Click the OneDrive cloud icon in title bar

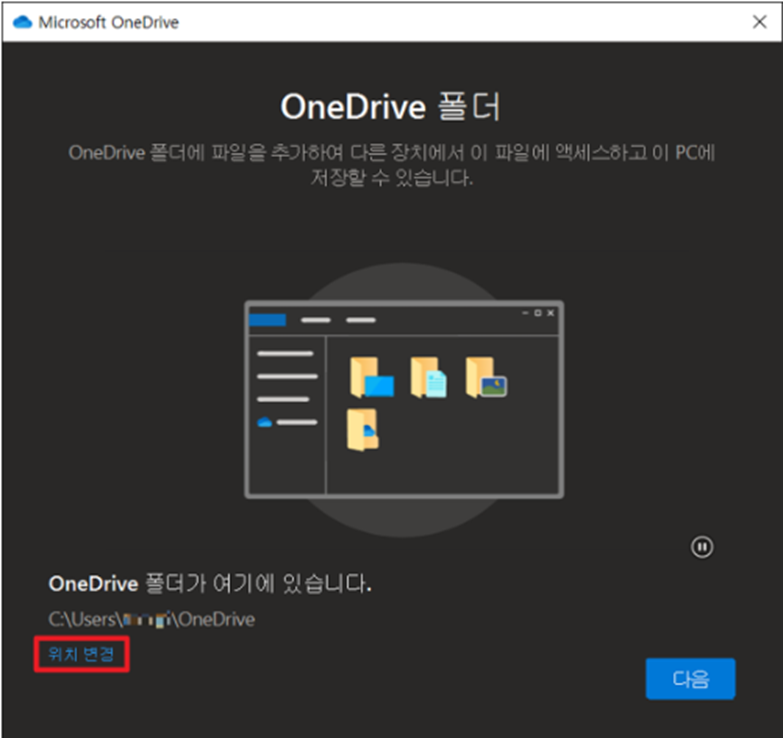click(22, 22)
